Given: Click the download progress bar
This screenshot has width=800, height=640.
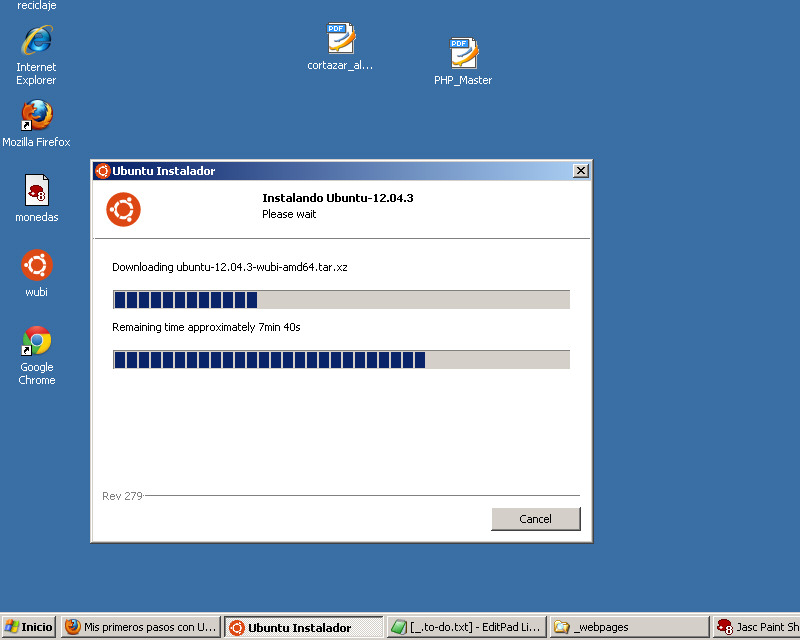Looking at the screenshot, I should (341, 300).
